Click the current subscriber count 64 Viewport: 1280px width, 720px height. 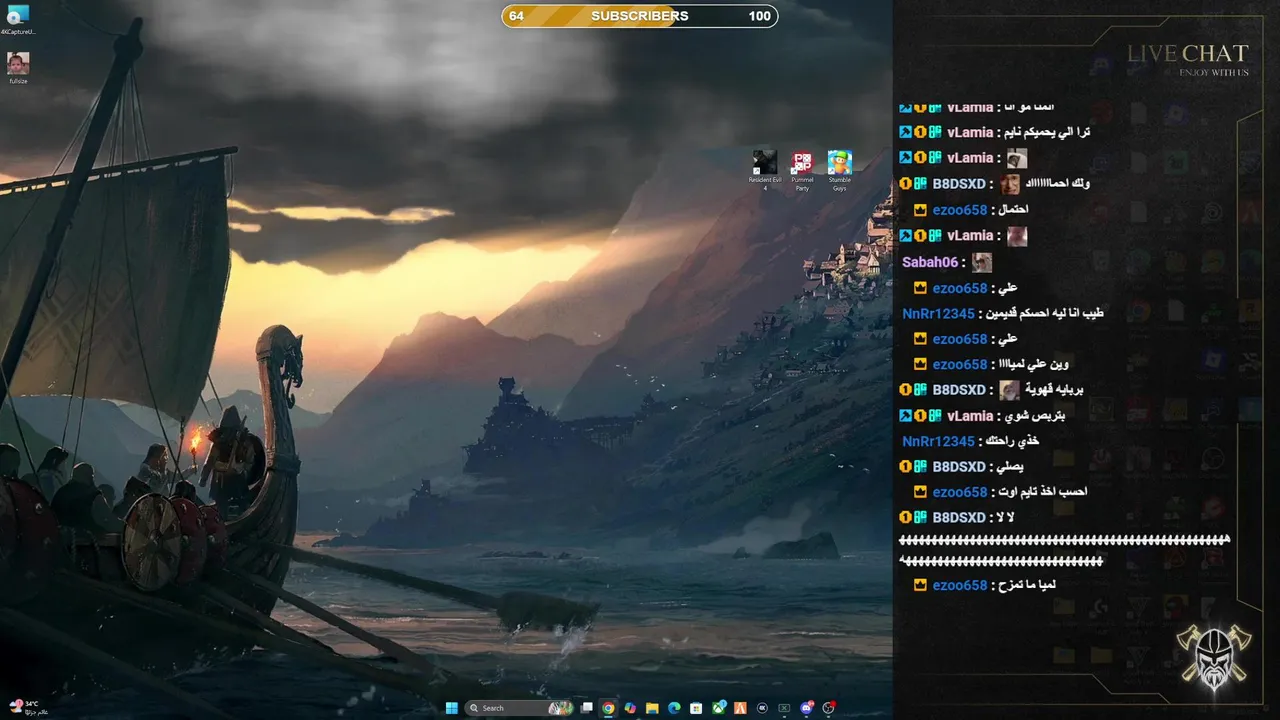click(x=516, y=16)
